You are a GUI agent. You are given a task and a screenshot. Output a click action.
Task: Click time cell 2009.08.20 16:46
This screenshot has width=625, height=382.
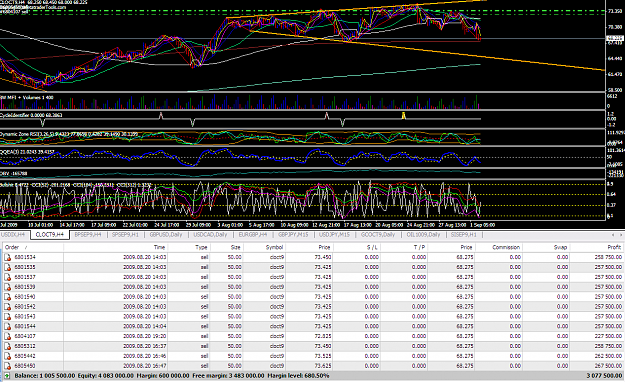145,356
